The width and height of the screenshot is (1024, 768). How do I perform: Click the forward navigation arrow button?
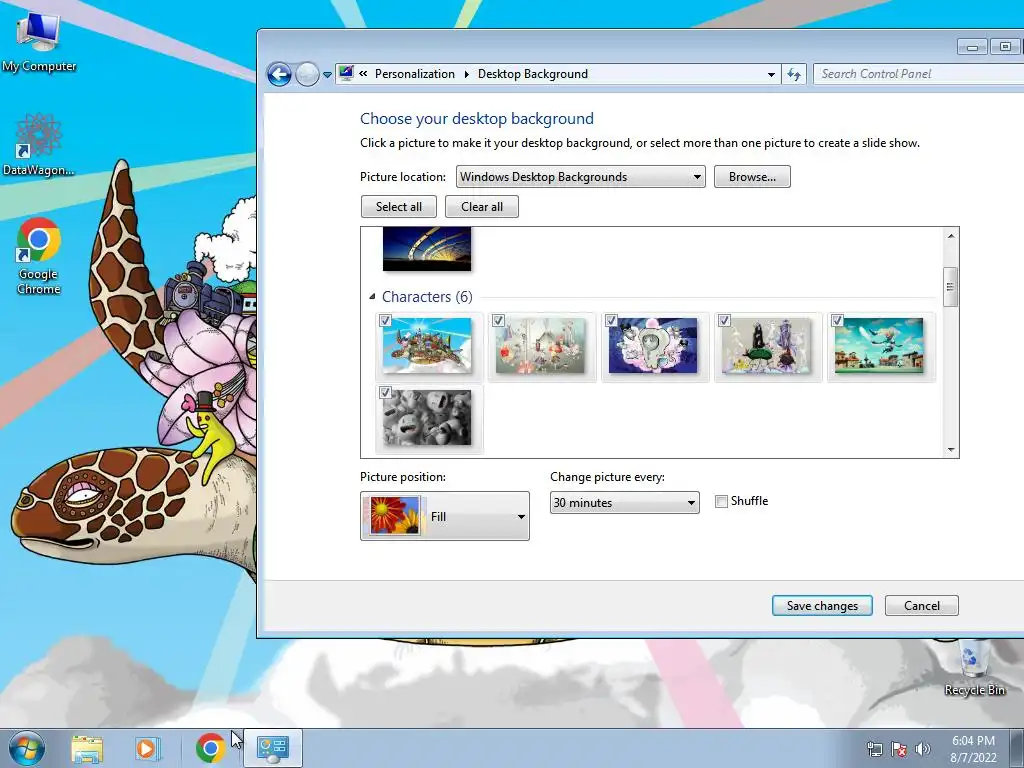[x=307, y=74]
